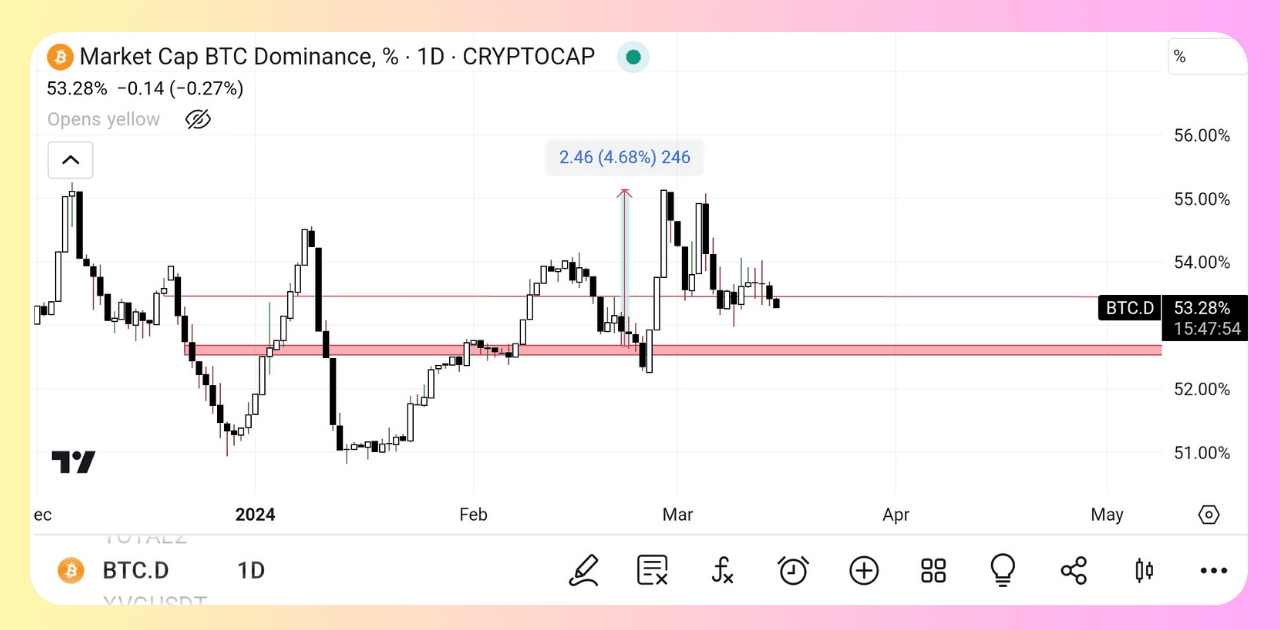The image size is (1280, 630).
Task: Open chart settings via the gear icon
Action: (1209, 514)
